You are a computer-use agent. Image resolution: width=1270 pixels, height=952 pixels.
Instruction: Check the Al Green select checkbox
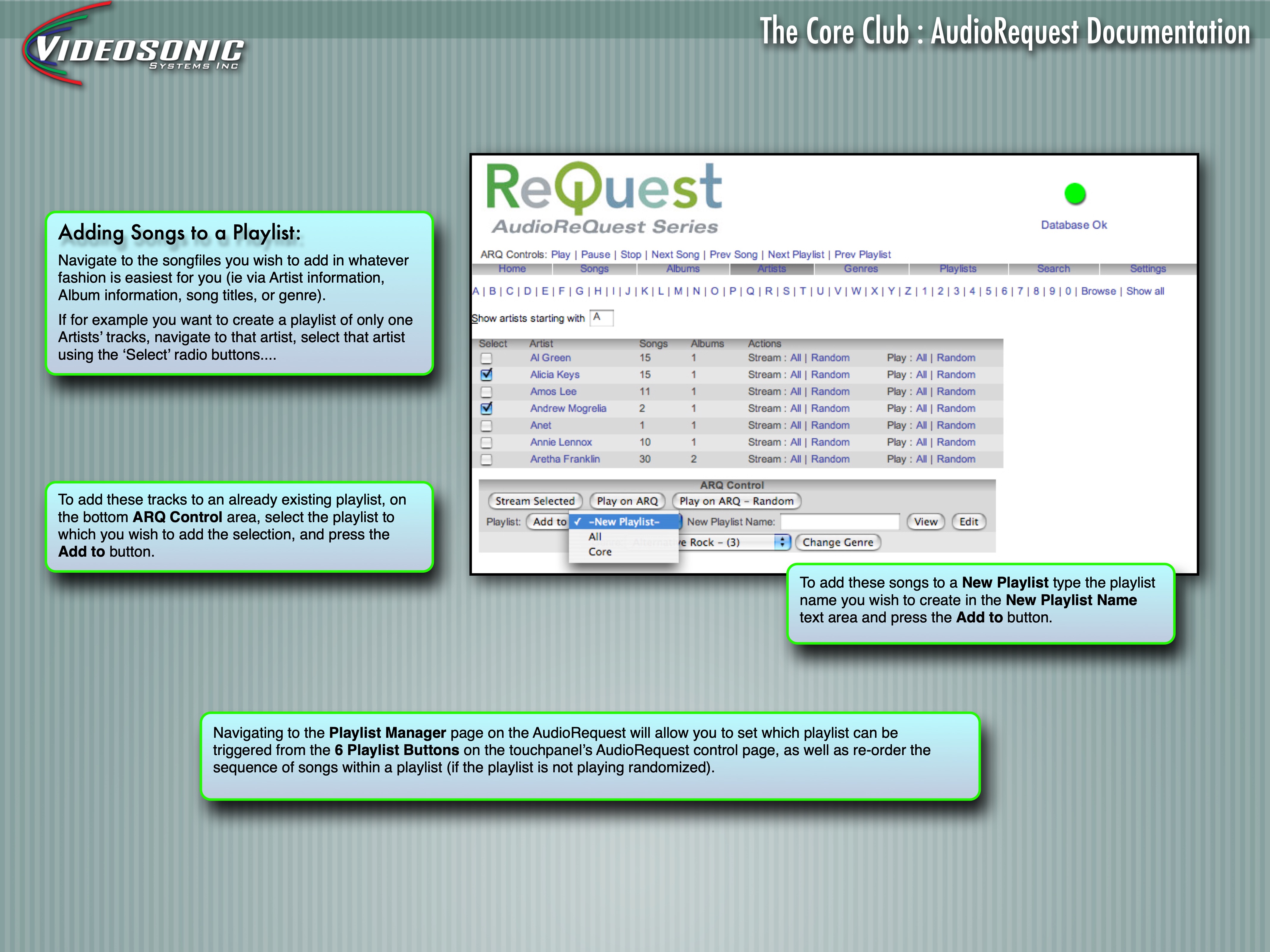[486, 359]
